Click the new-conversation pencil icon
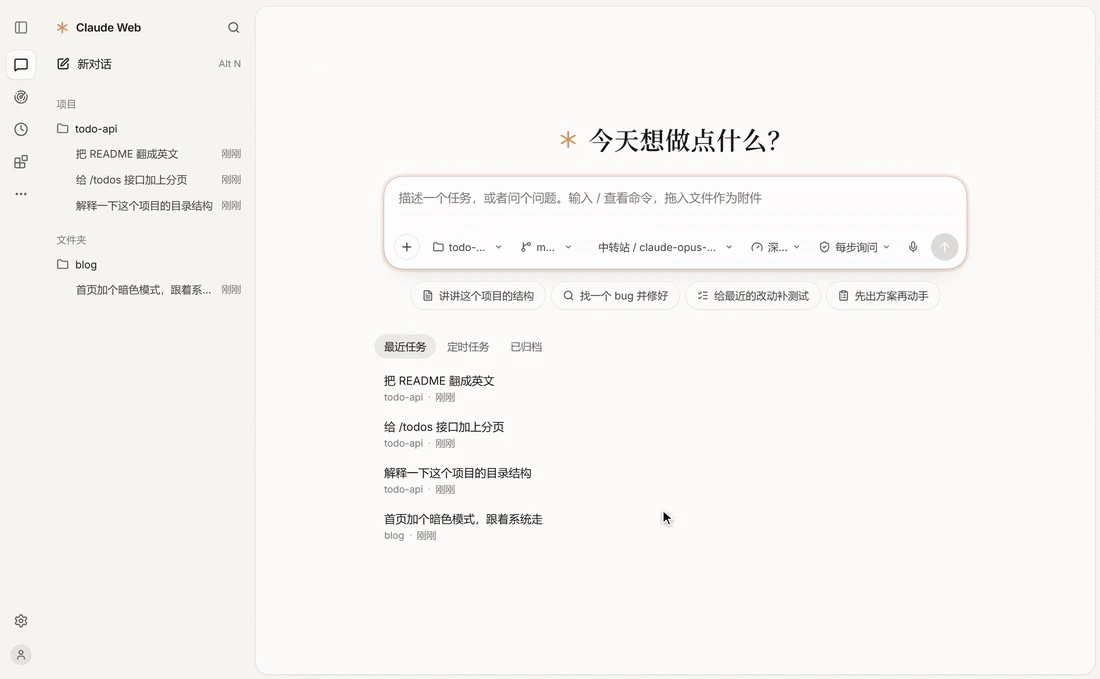Viewport: 1100px width, 679px height. [x=63, y=64]
